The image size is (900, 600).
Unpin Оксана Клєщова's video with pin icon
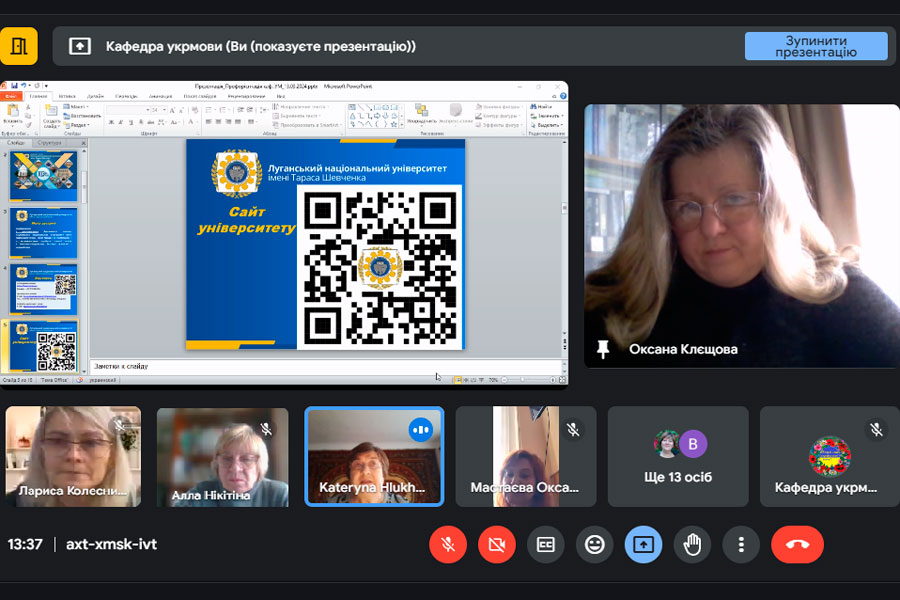(603, 349)
